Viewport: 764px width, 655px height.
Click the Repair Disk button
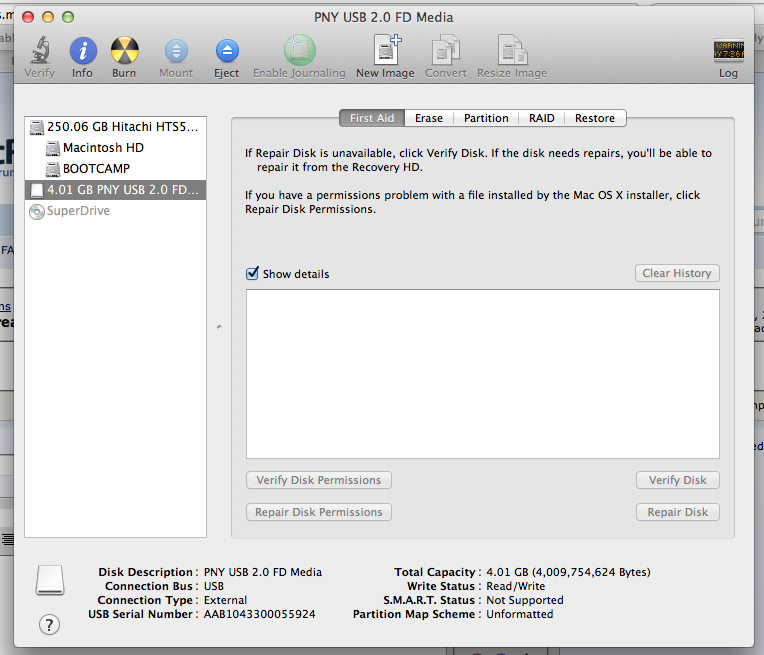point(678,512)
